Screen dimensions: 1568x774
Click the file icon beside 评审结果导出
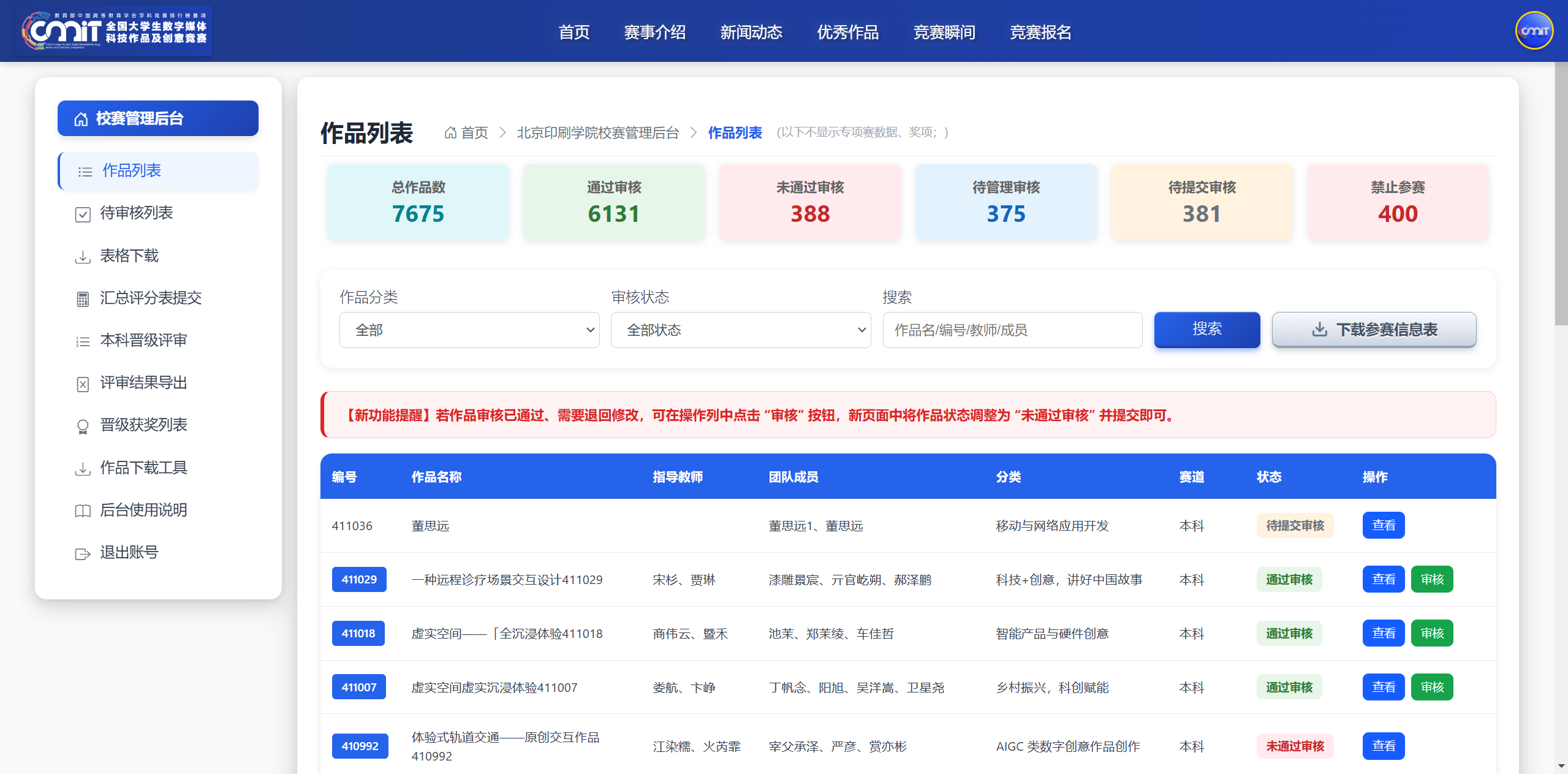click(x=83, y=384)
